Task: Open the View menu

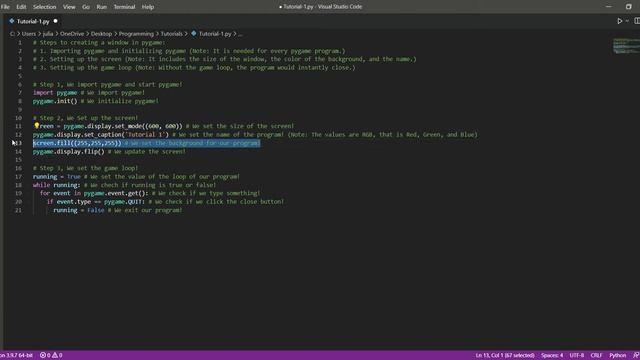Action: pos(69,7)
